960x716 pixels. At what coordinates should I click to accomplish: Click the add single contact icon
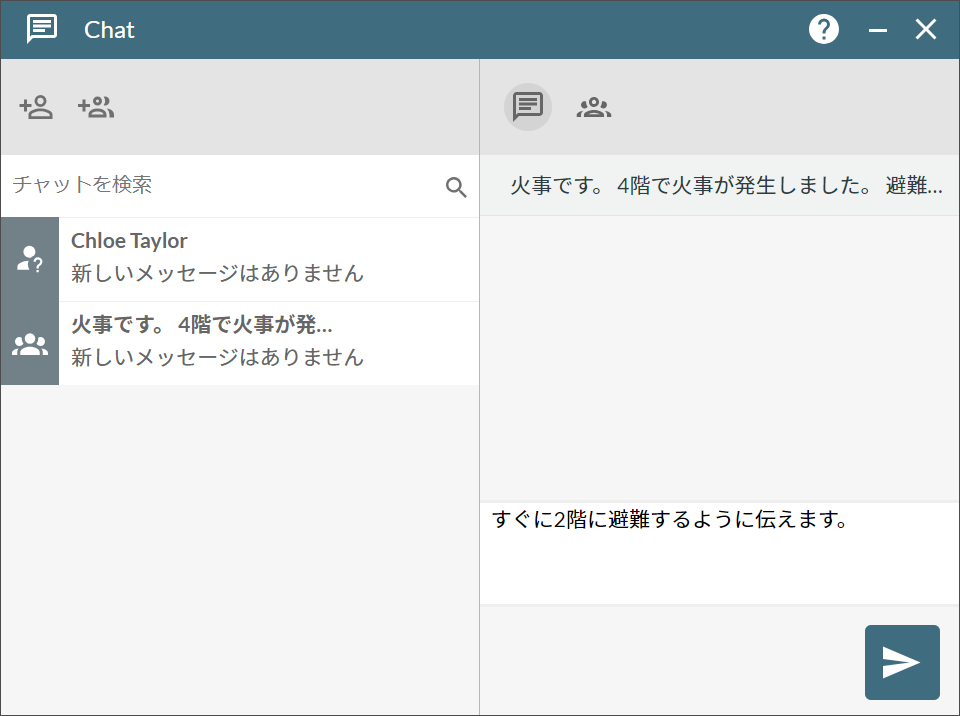click(x=36, y=107)
